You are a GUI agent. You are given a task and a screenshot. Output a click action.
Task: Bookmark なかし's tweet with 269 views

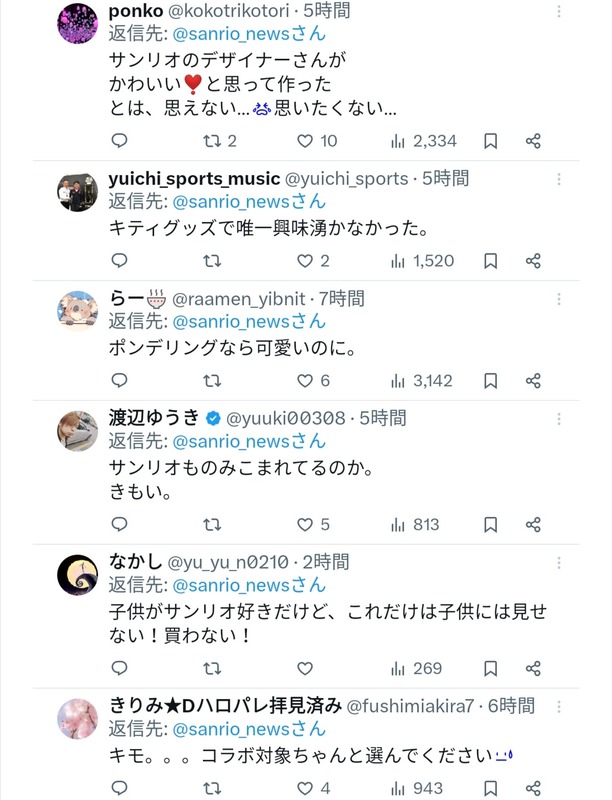click(490, 668)
